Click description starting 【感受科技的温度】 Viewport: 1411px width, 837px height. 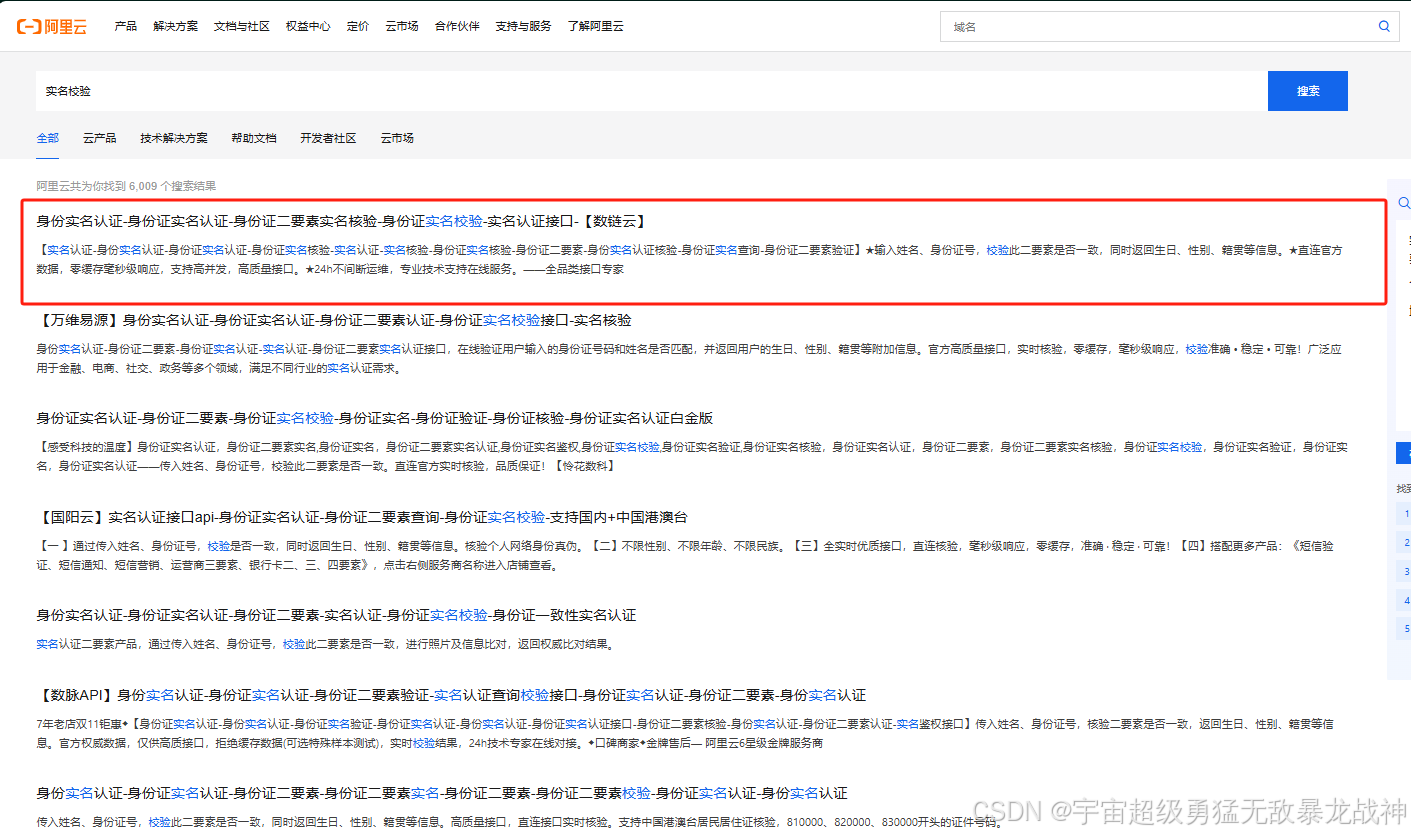click(x=692, y=456)
